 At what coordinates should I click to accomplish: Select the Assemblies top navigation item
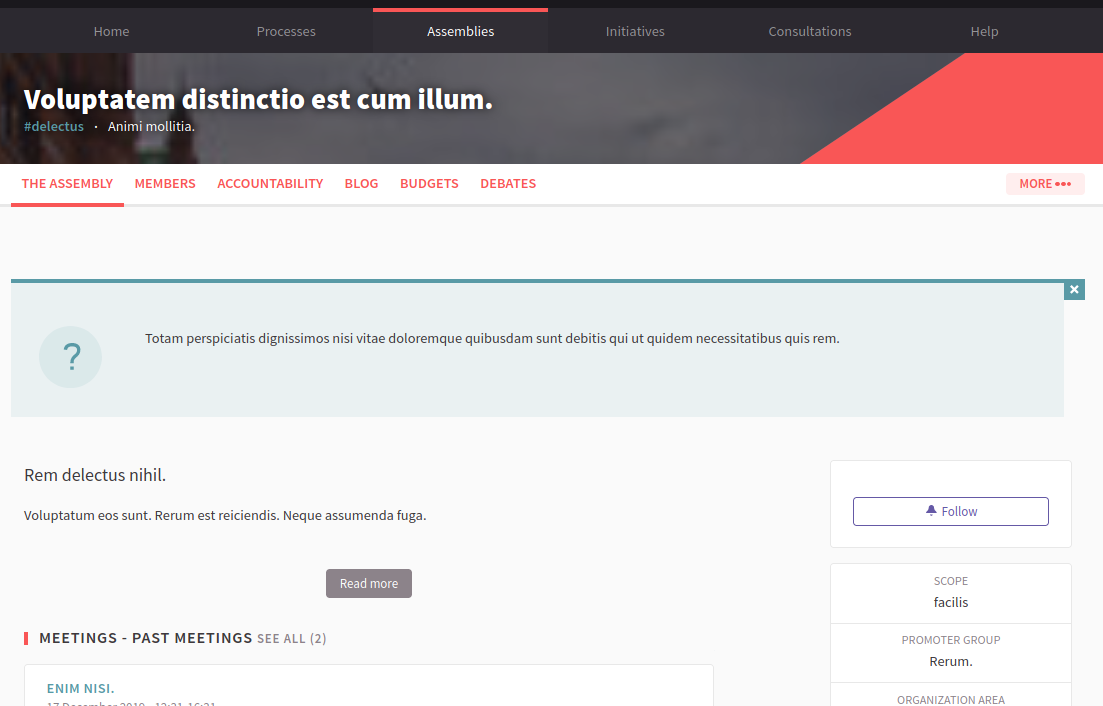[460, 31]
